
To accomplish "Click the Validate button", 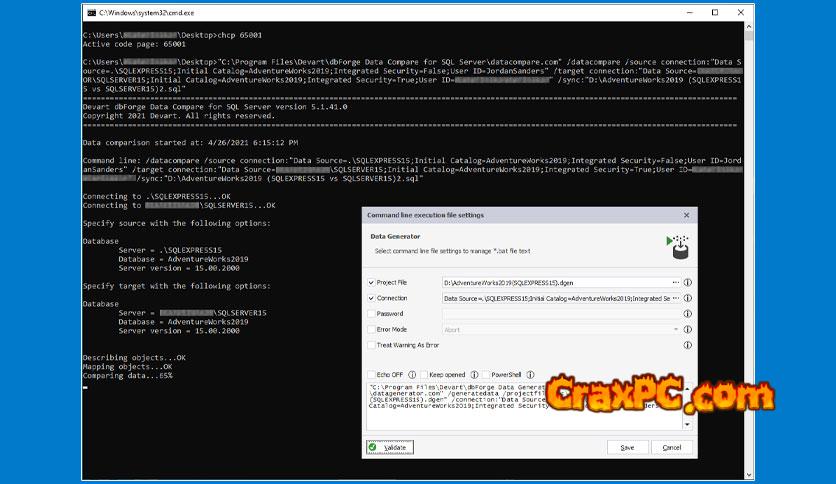I will pos(390,447).
